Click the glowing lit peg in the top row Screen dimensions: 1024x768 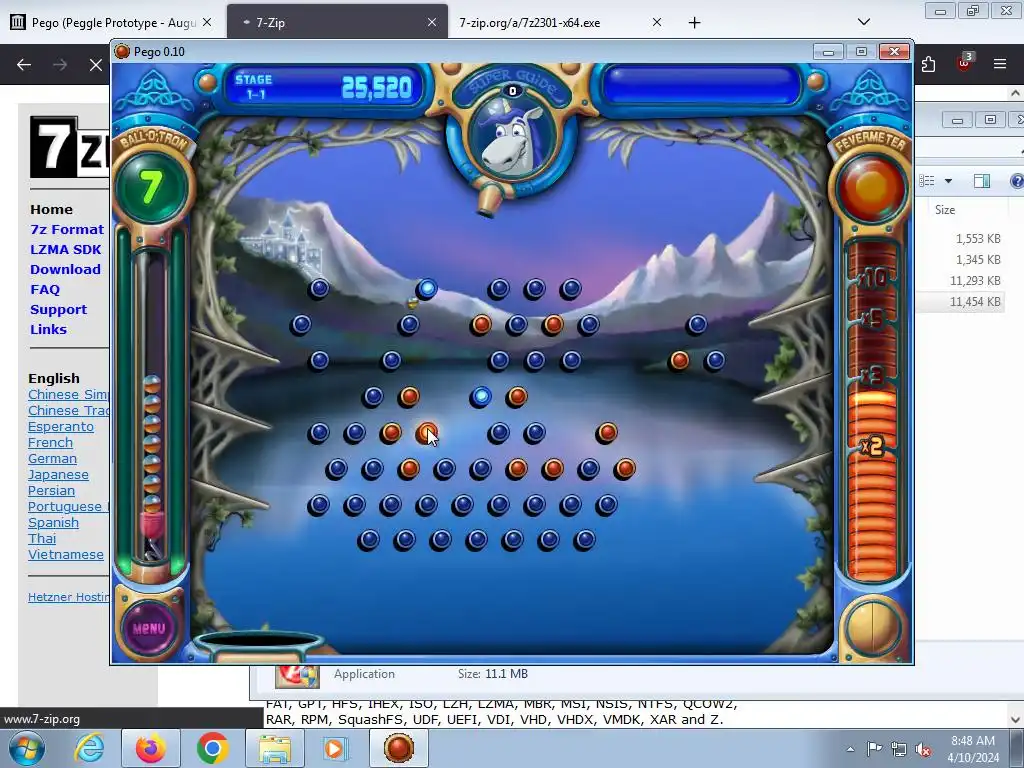coord(426,288)
